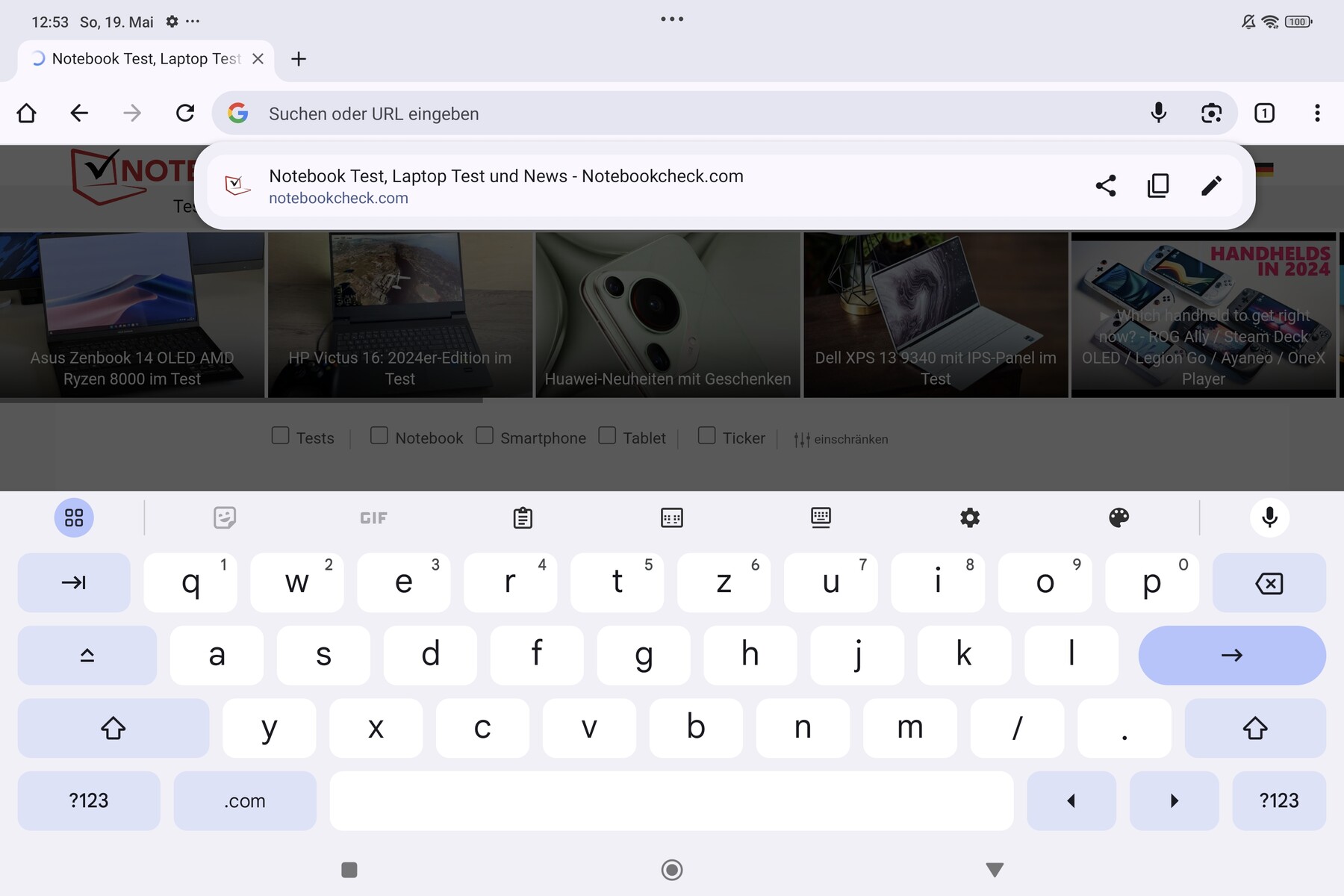Tap the voice search microphone in address bar
1344x896 pixels.
tap(1158, 113)
